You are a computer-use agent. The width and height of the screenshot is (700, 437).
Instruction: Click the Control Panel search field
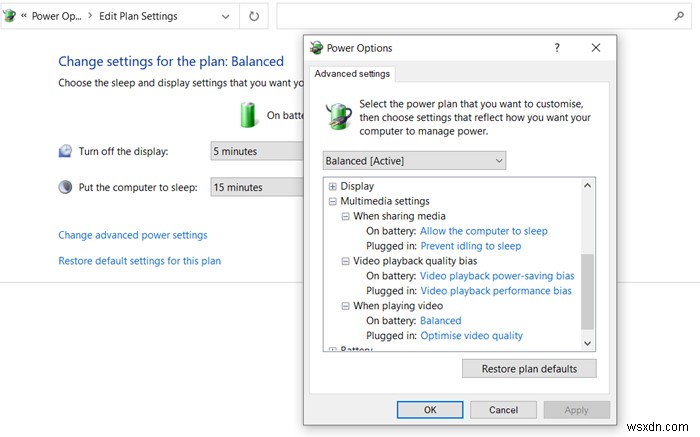484,16
